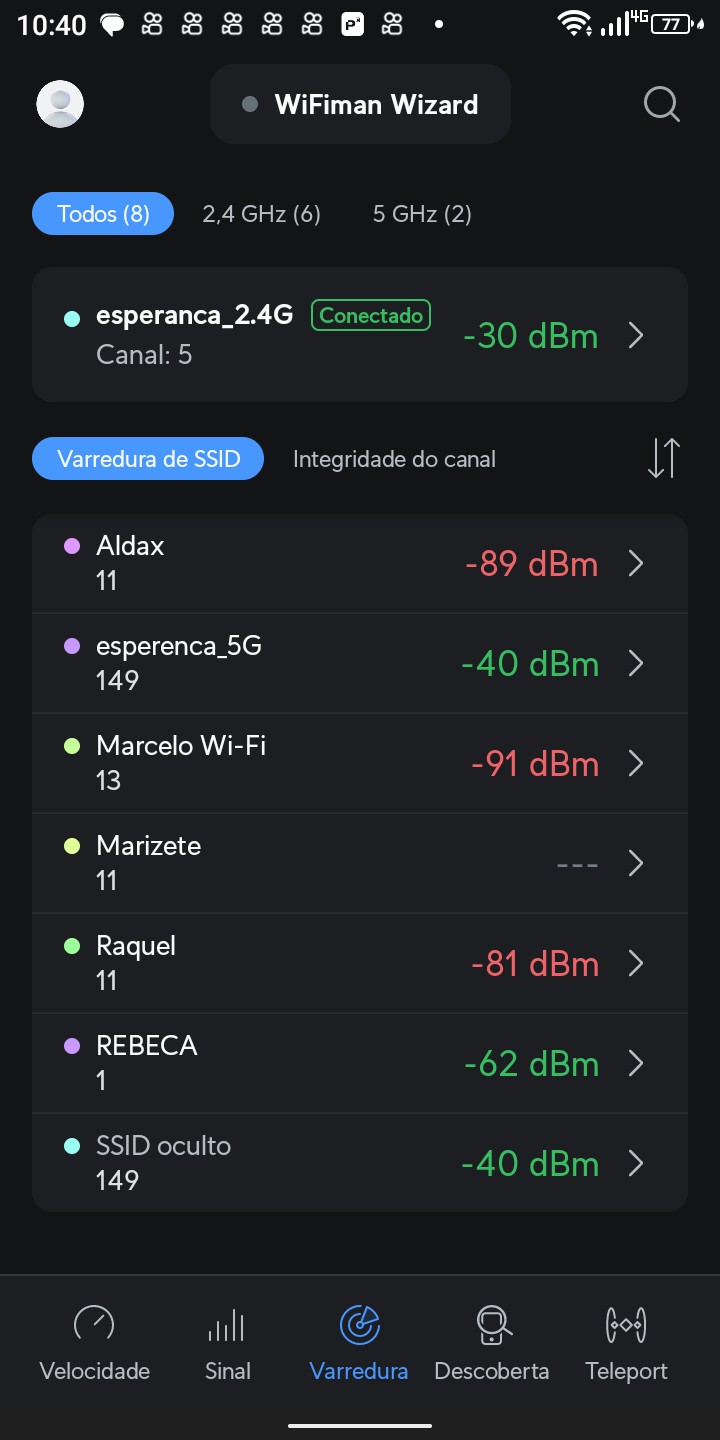Tap the purple dot beside esperenca_5G
720x1440 pixels.
tap(72, 646)
